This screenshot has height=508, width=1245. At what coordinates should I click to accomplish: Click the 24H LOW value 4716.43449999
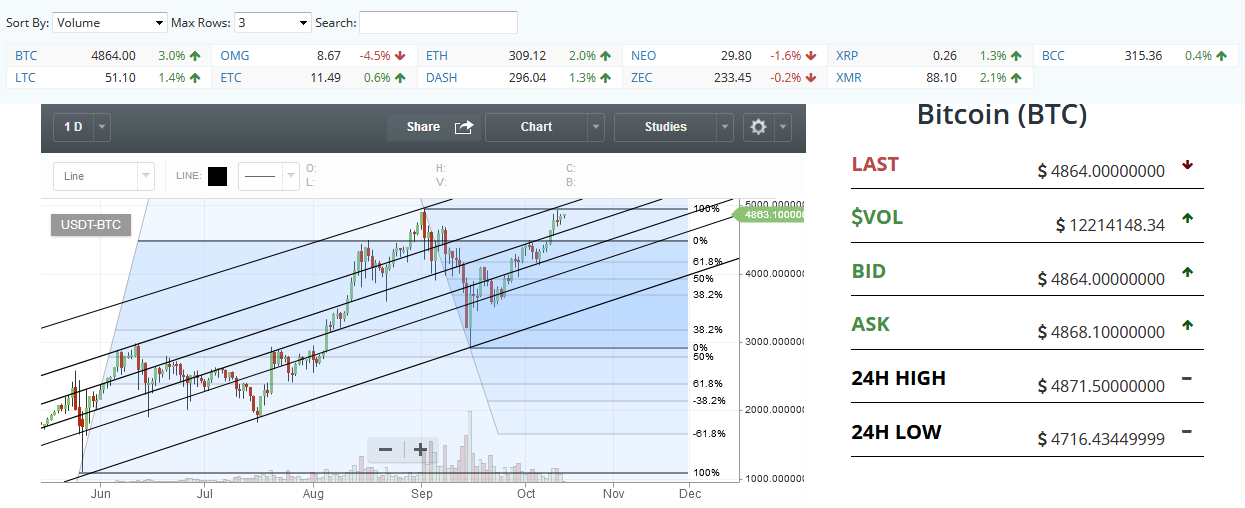(x=1101, y=439)
